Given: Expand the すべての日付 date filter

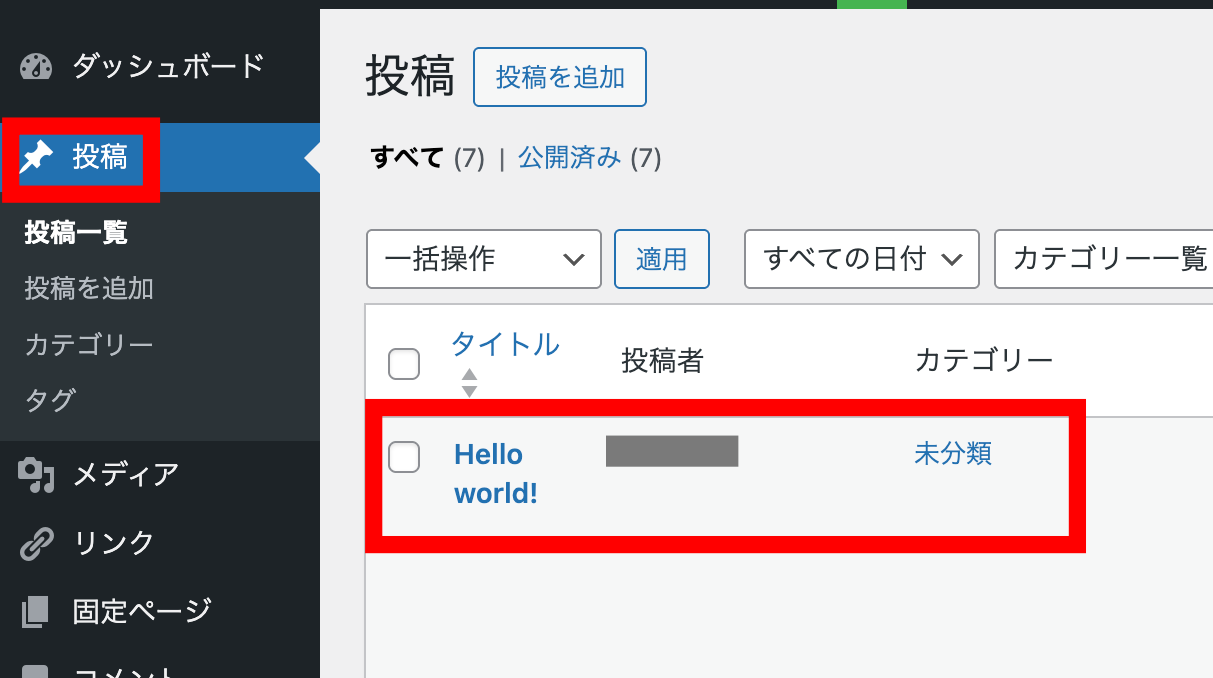Looking at the screenshot, I should [x=861, y=259].
